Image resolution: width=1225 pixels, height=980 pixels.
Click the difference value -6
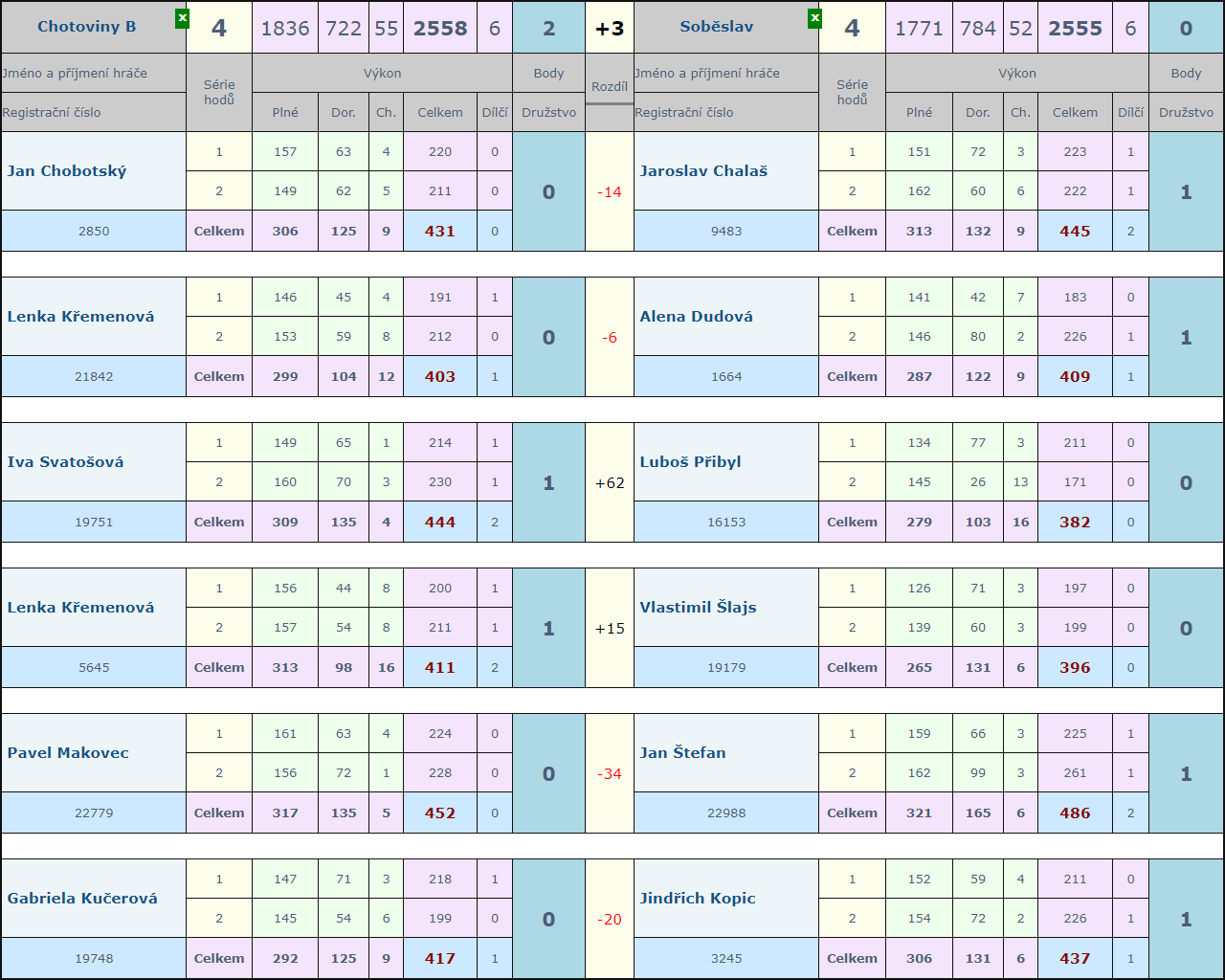point(610,337)
